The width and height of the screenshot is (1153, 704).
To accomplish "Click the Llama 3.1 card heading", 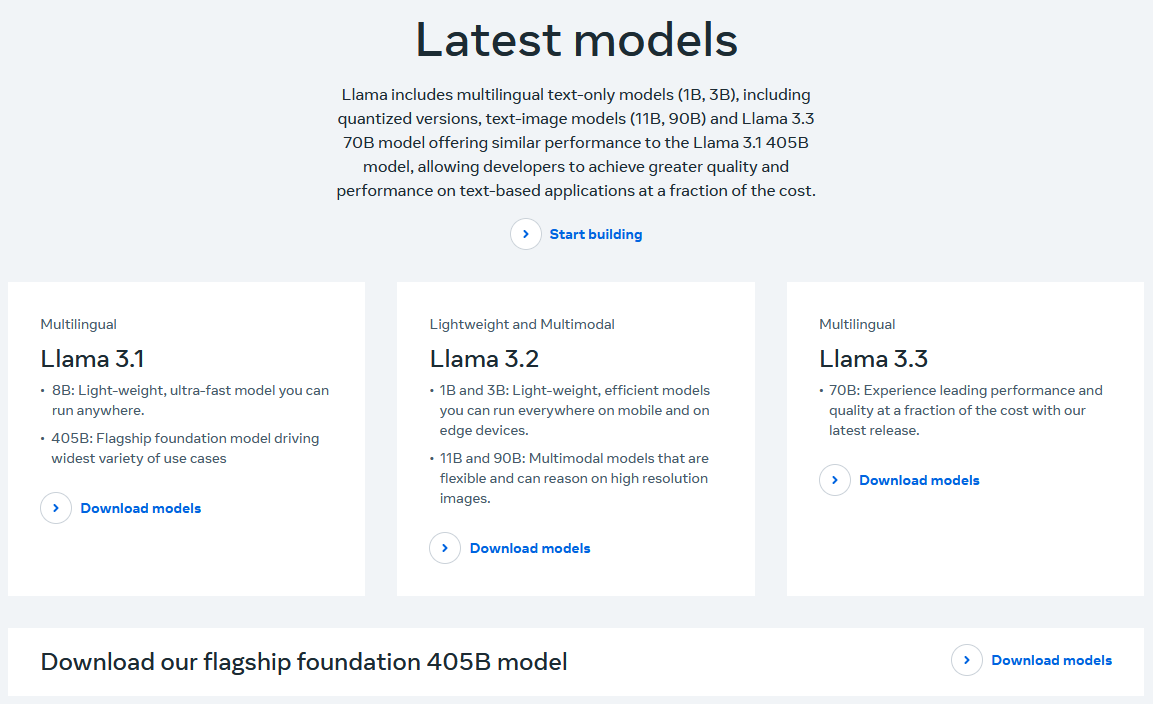I will tap(93, 358).
